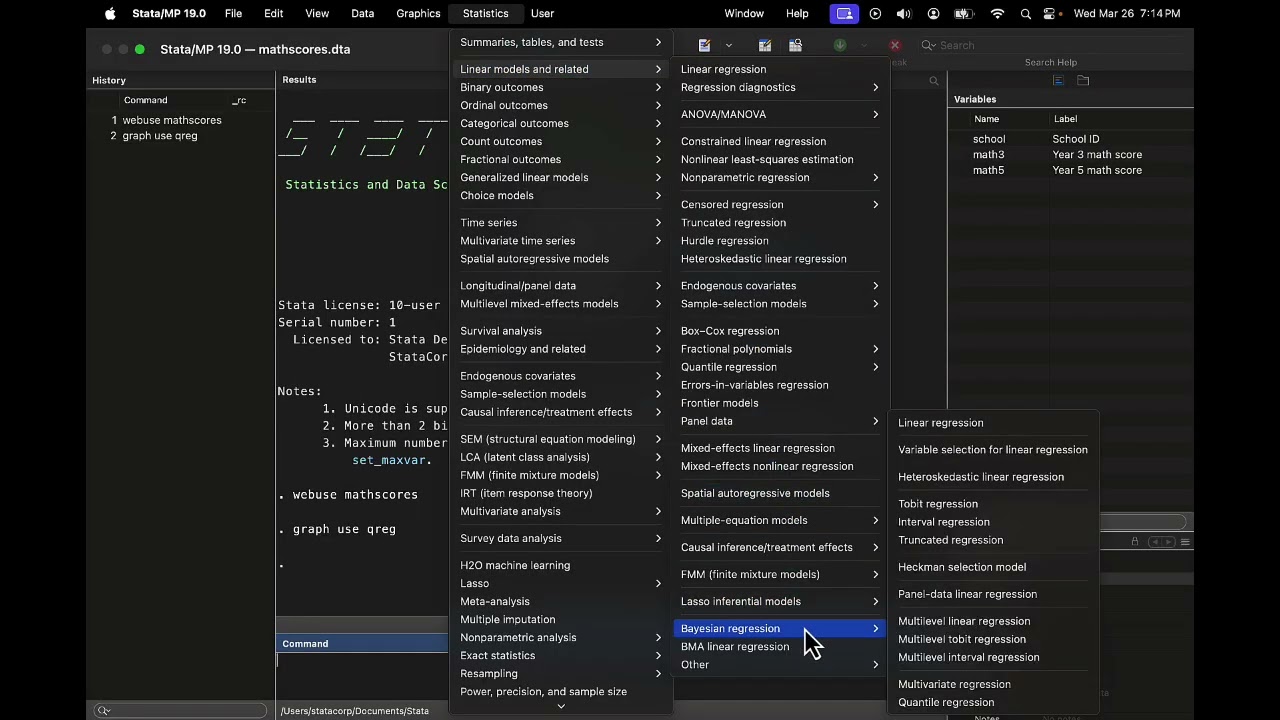Expand the ANOVA/MANOVA submenu

(778, 114)
